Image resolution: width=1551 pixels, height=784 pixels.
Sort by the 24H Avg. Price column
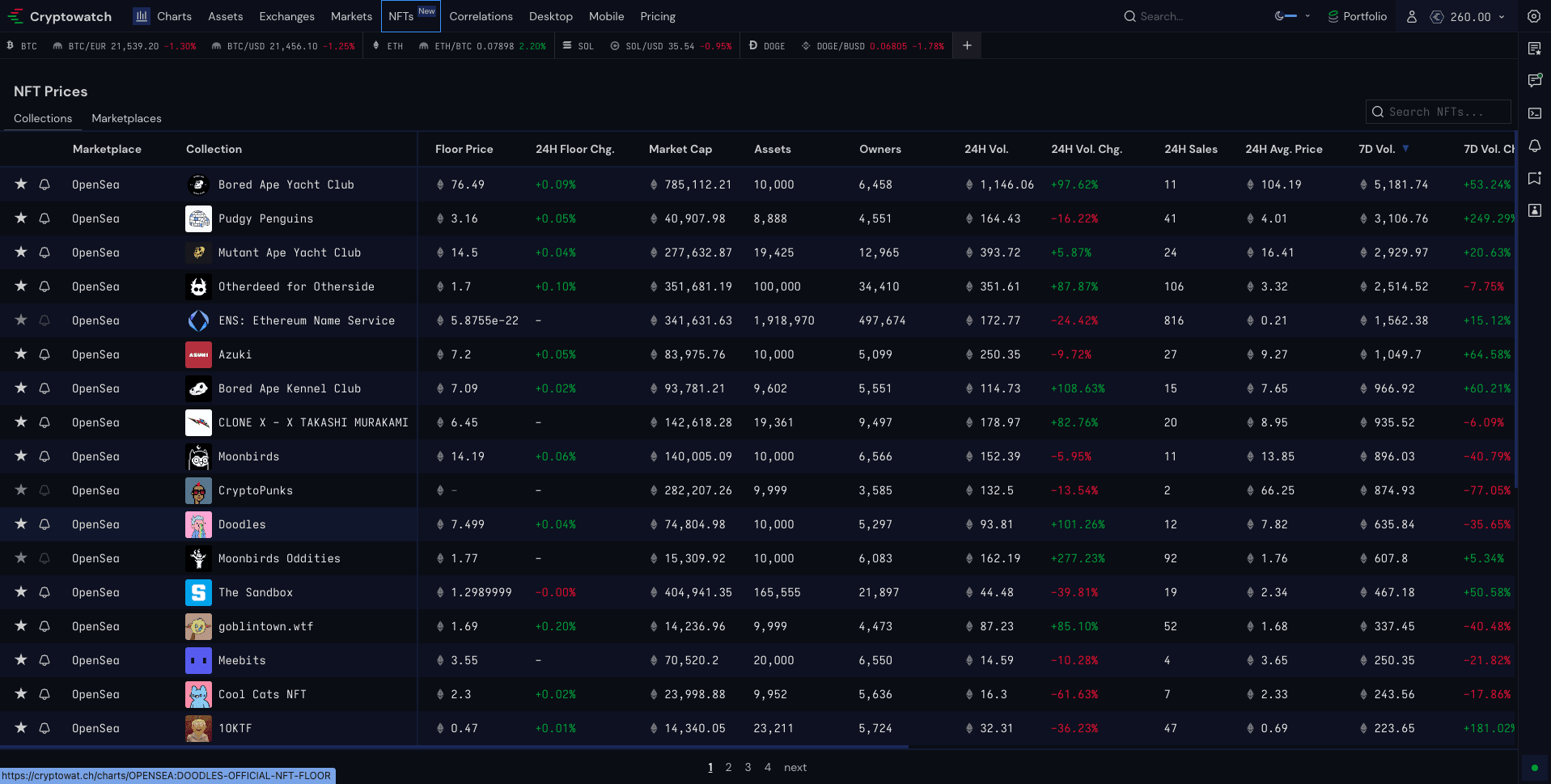(x=1284, y=149)
